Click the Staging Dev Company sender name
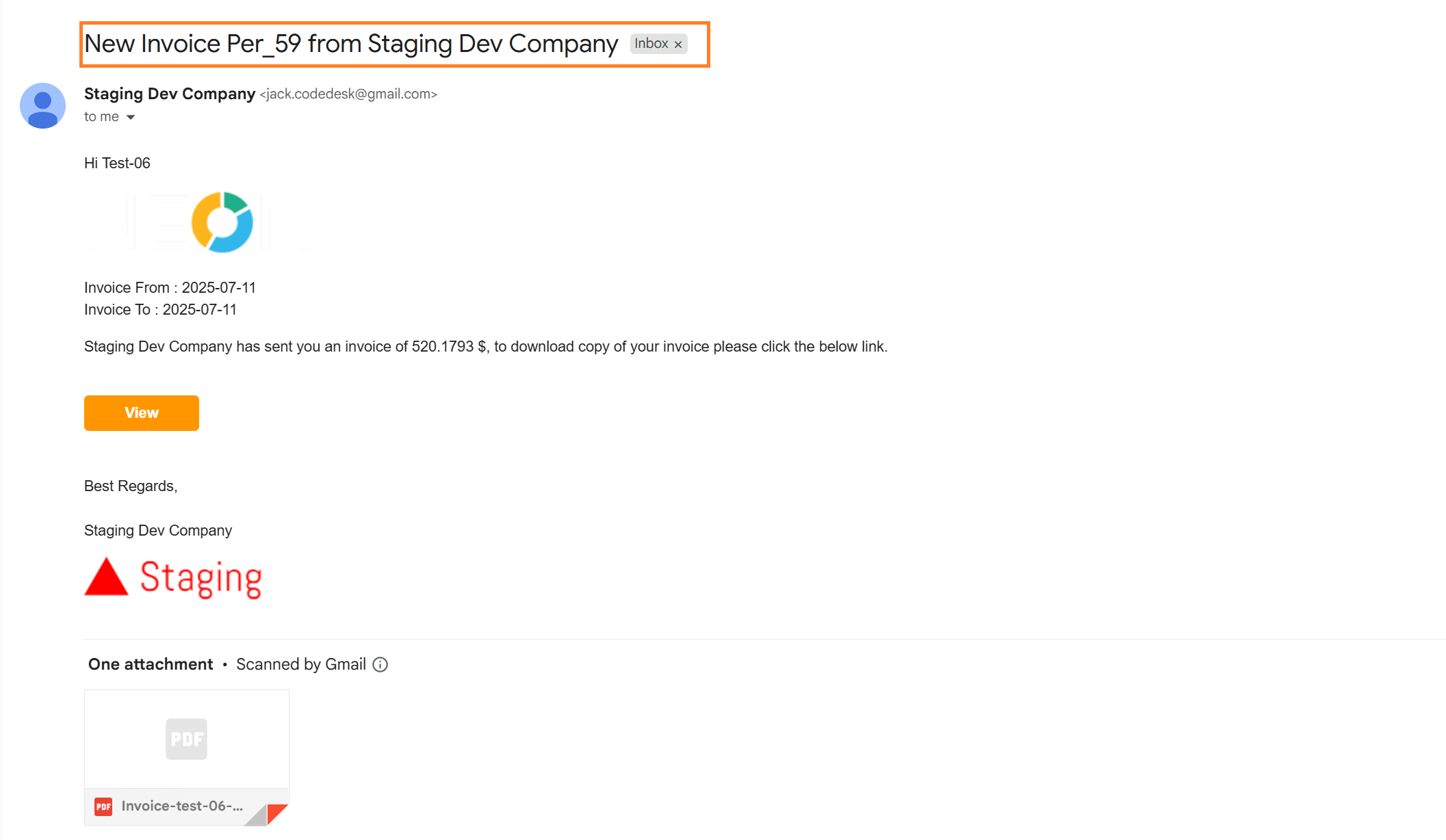1446x840 pixels. pos(170,94)
